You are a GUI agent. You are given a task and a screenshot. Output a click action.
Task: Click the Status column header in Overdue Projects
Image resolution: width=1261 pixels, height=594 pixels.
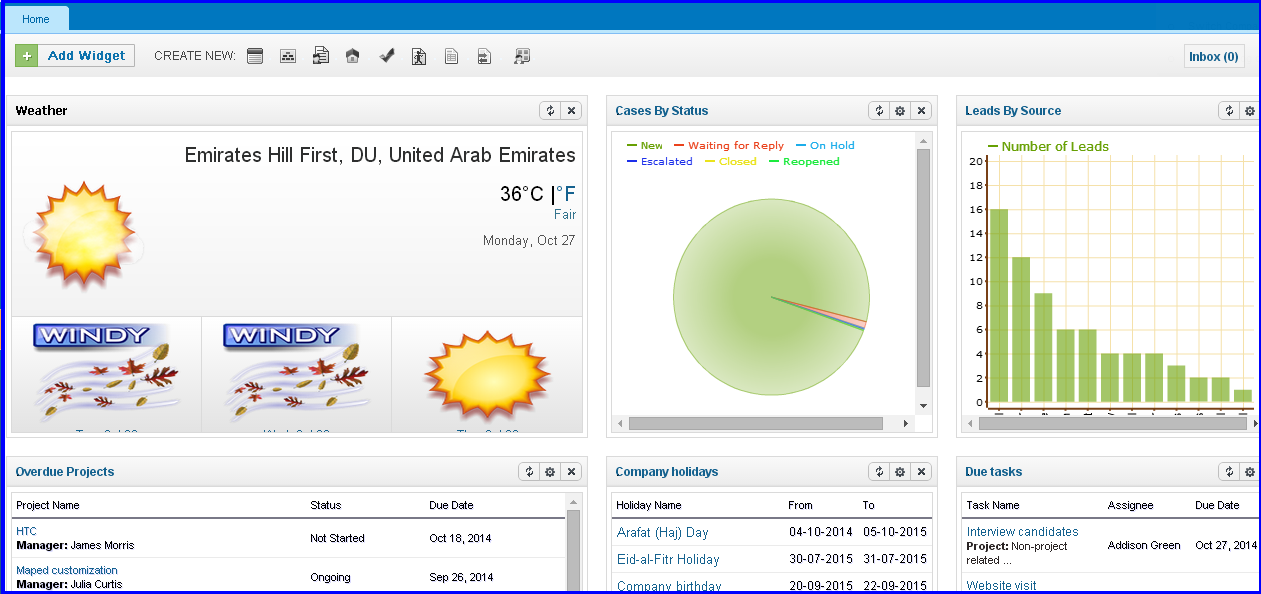(x=326, y=506)
